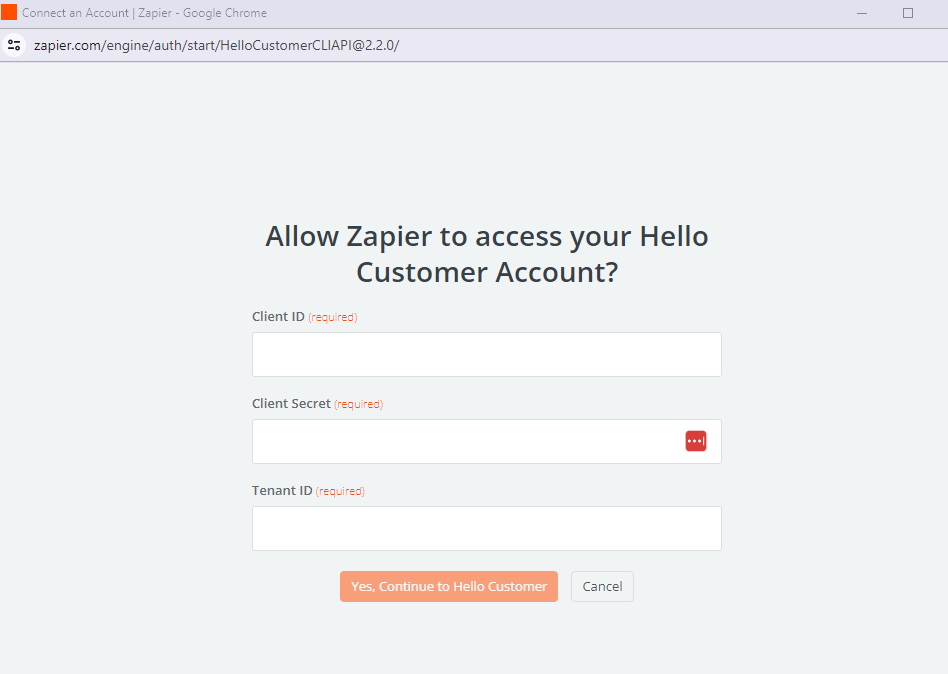Click the "Allow Zapier to access" heading line
948x674 pixels.
click(486, 237)
